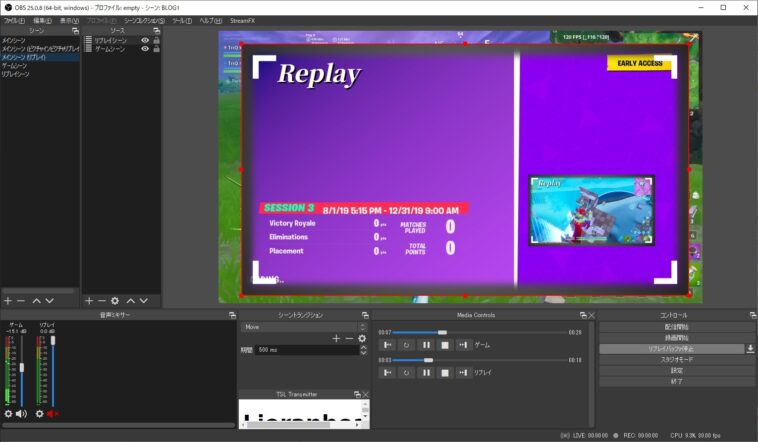Go to next item for リプレイ media

point(463,372)
